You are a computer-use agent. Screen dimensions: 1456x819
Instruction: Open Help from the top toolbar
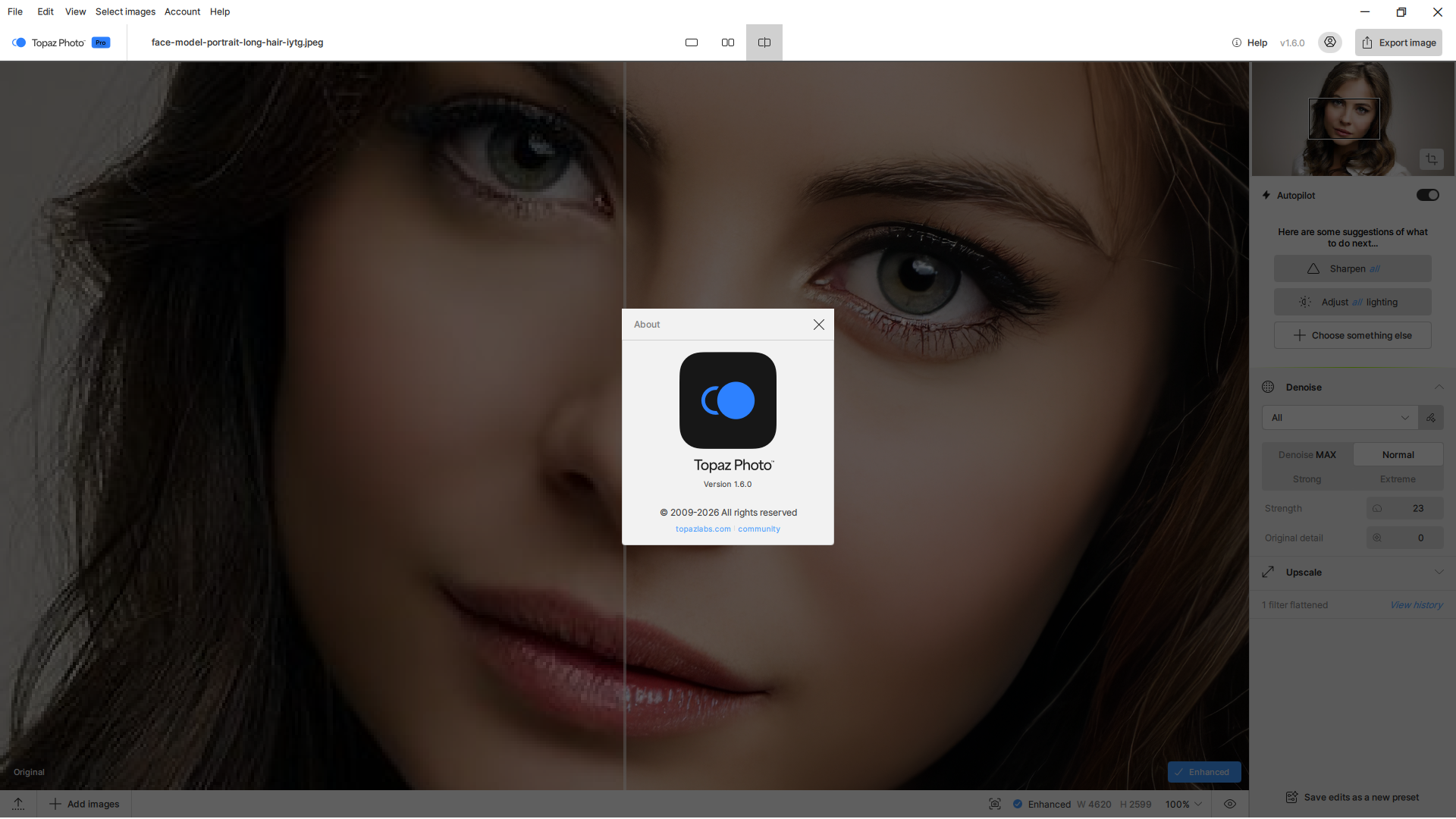coord(1250,42)
